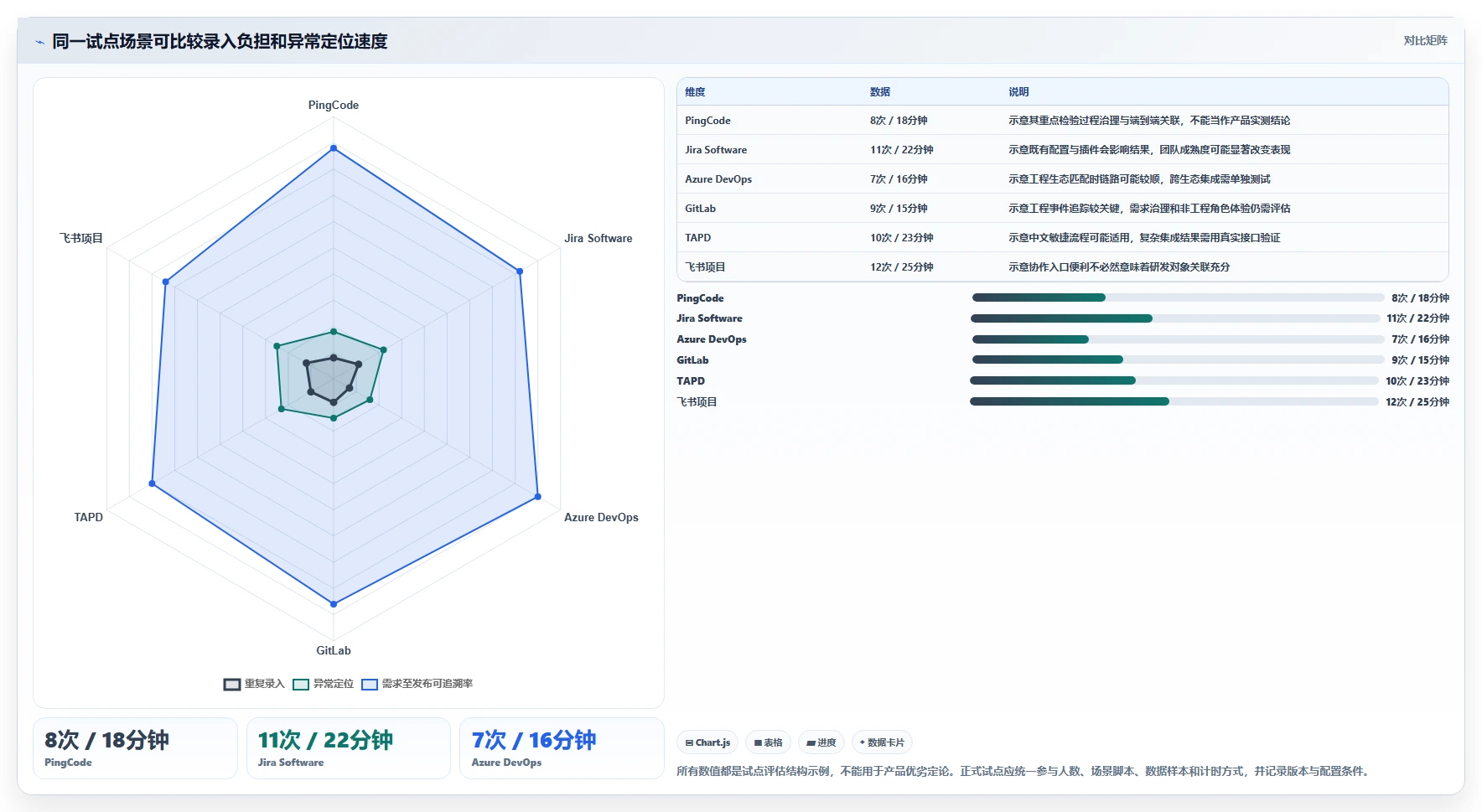
Task: Click the 表格 tag chip
Action: pyautogui.click(x=768, y=742)
